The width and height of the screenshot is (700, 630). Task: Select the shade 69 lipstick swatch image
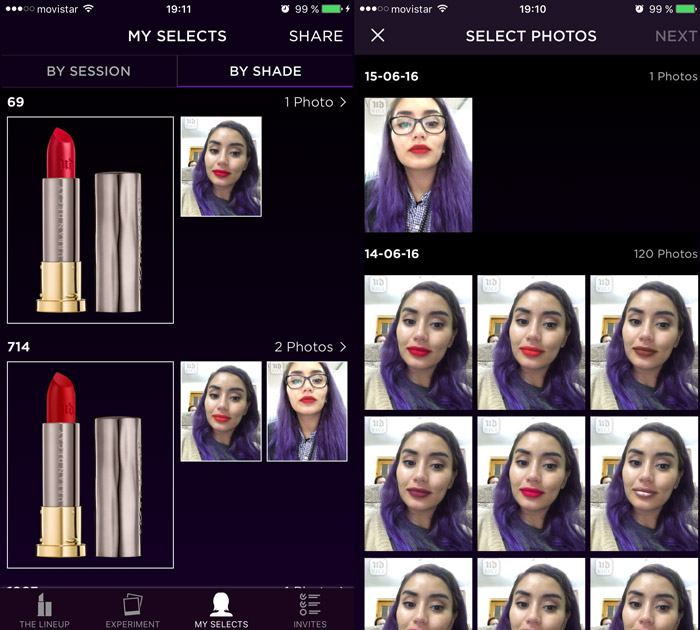(90, 220)
